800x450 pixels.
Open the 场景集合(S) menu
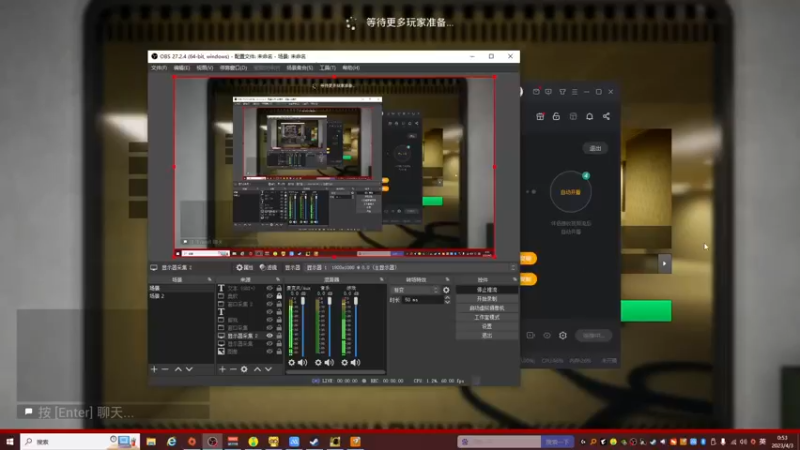[299, 68]
